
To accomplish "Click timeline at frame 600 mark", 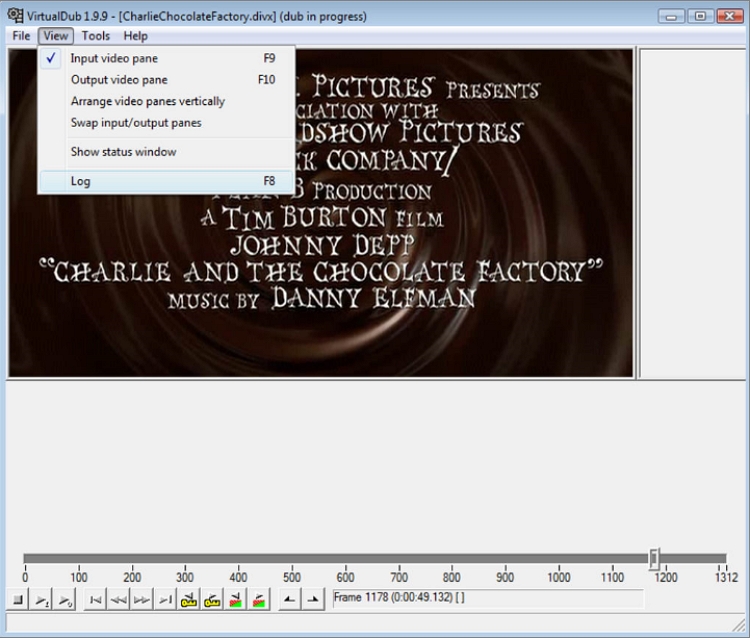I will 345,558.
